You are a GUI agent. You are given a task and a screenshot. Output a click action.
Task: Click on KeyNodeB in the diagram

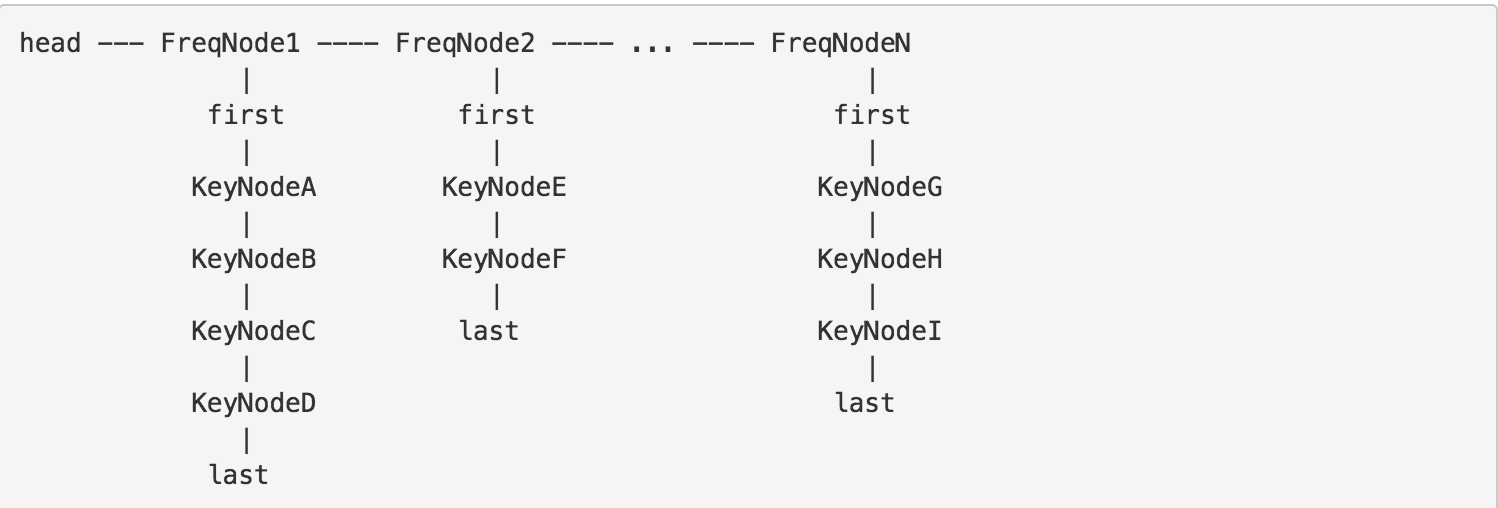[x=254, y=260]
